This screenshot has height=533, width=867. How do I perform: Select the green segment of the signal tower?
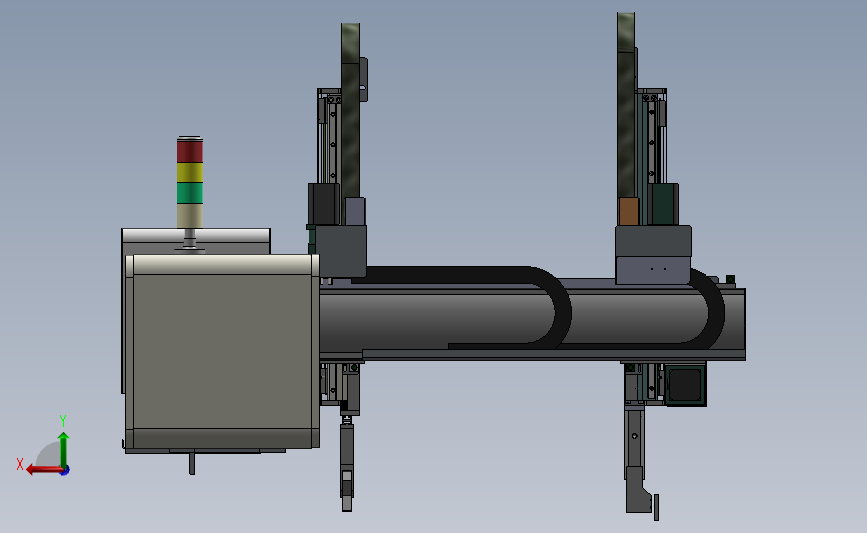[x=190, y=193]
